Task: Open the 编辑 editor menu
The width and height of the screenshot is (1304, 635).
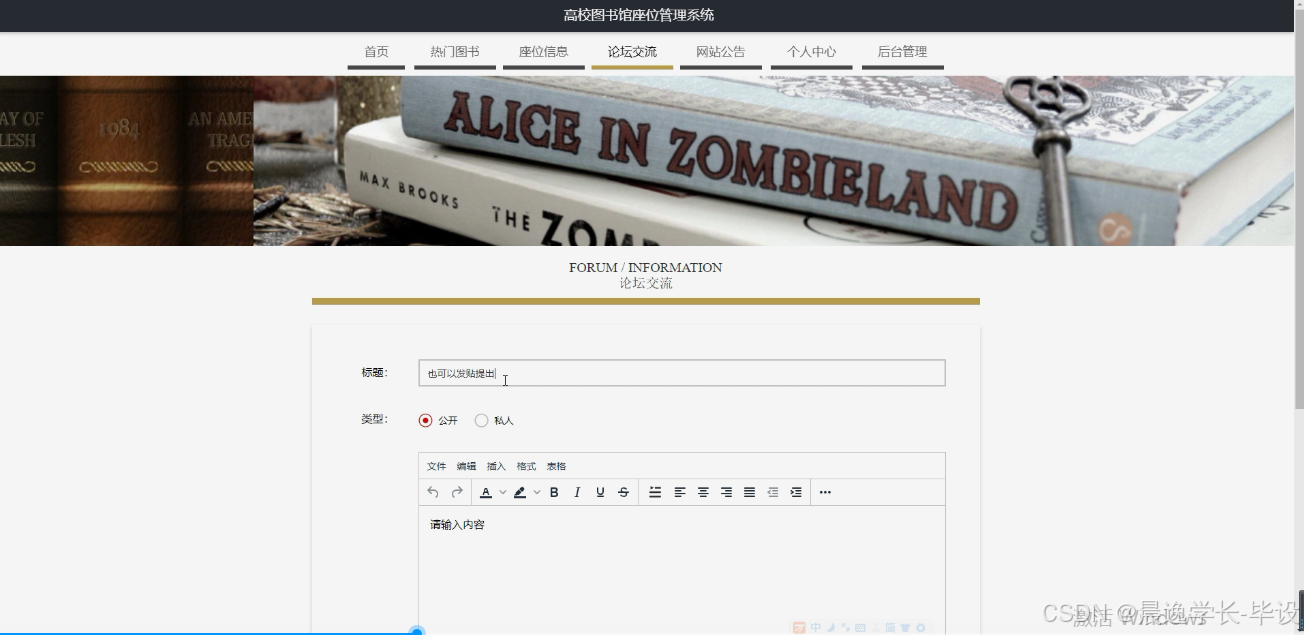Action: pos(467,466)
